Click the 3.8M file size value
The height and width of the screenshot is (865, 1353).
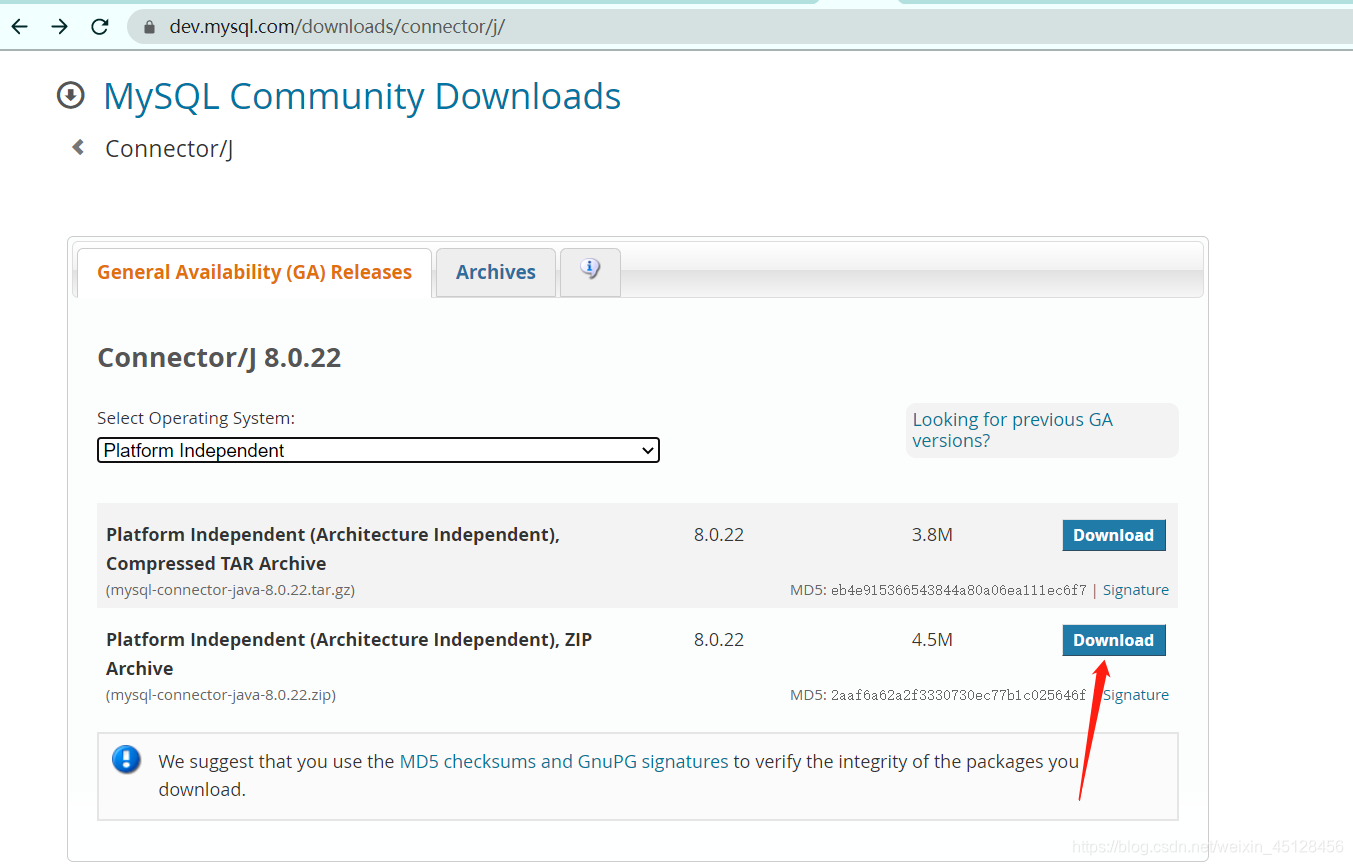coord(932,535)
